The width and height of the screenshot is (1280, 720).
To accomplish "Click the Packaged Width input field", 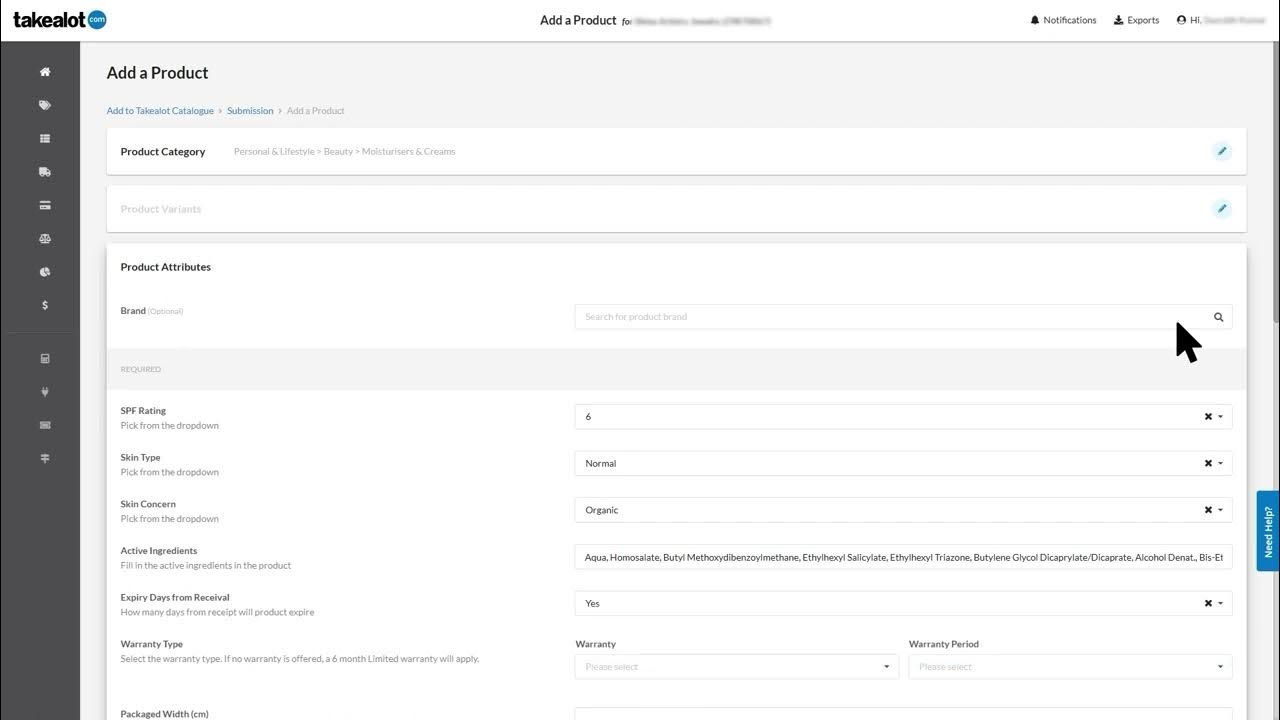I will pos(903,714).
